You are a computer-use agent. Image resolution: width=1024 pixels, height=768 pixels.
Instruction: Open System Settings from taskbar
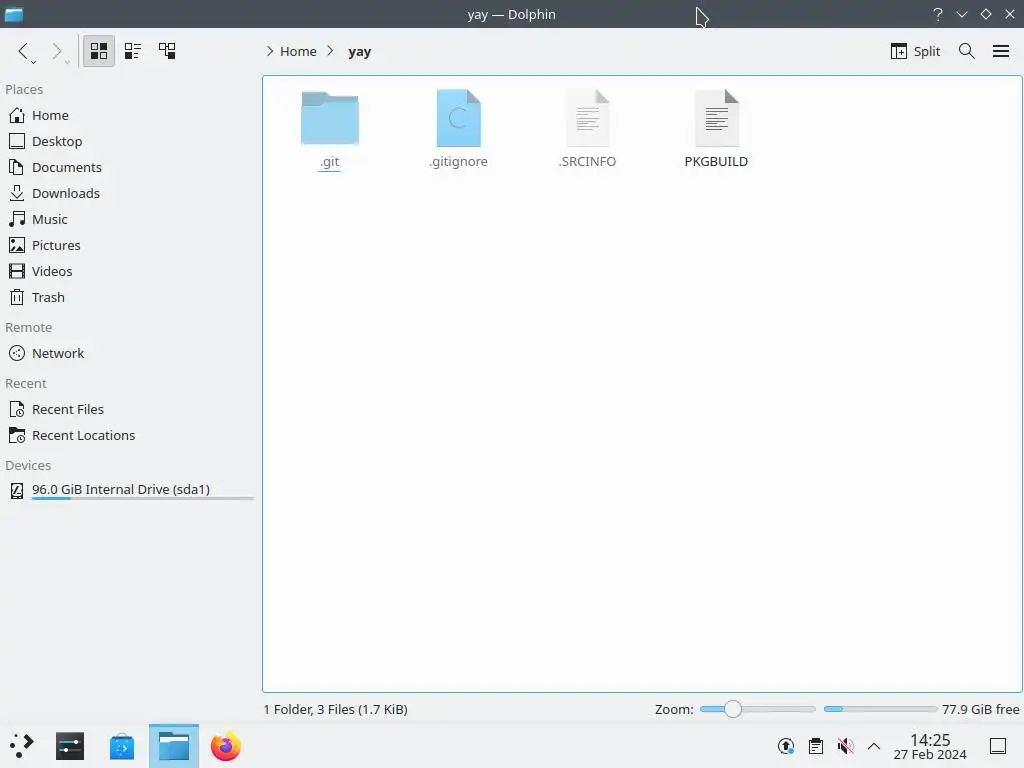pyautogui.click(x=70, y=746)
